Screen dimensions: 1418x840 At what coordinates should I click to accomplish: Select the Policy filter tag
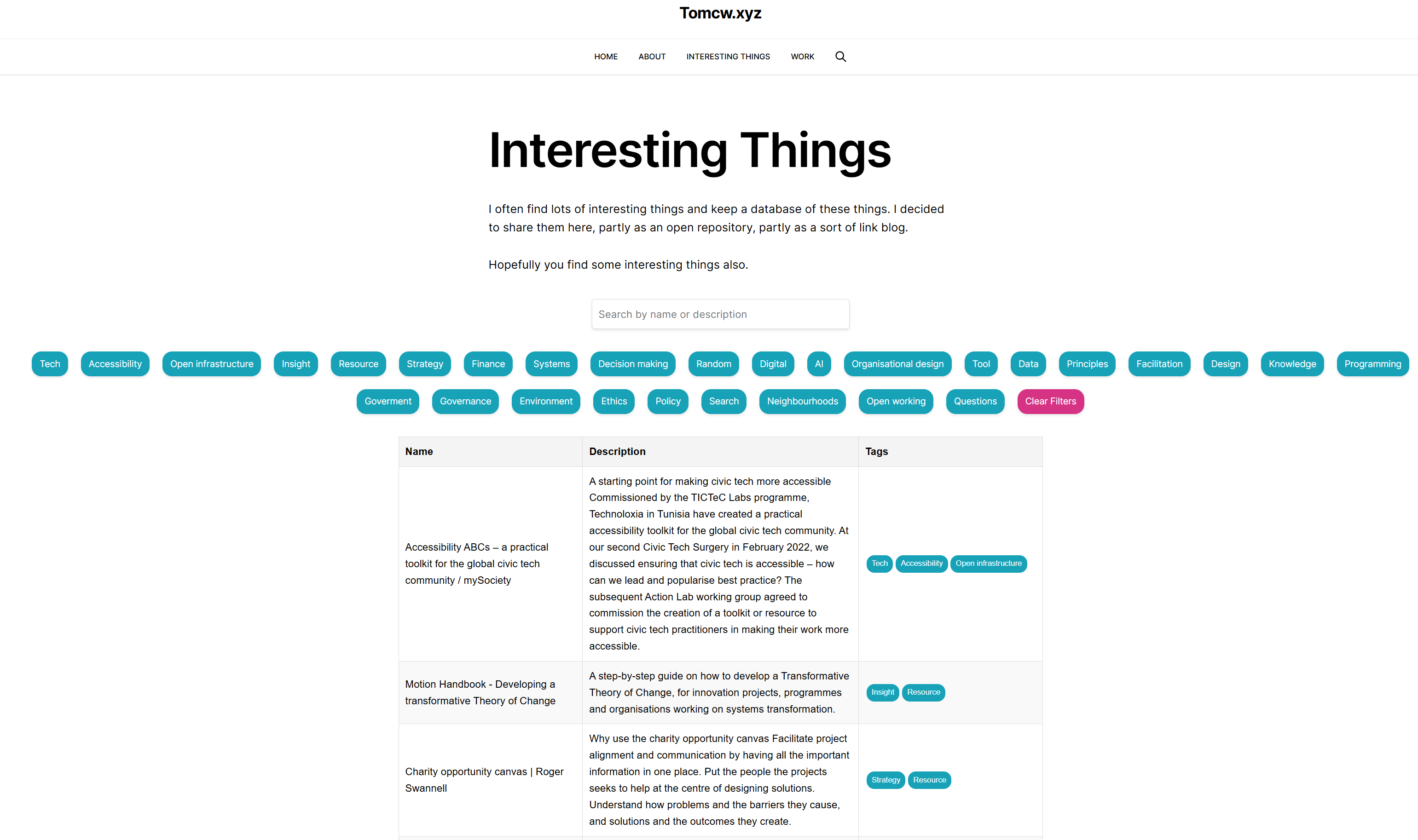click(x=668, y=401)
